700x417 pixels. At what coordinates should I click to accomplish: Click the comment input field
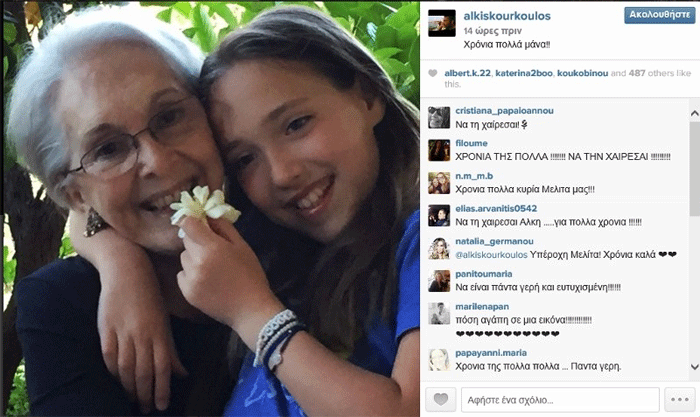(x=560, y=400)
